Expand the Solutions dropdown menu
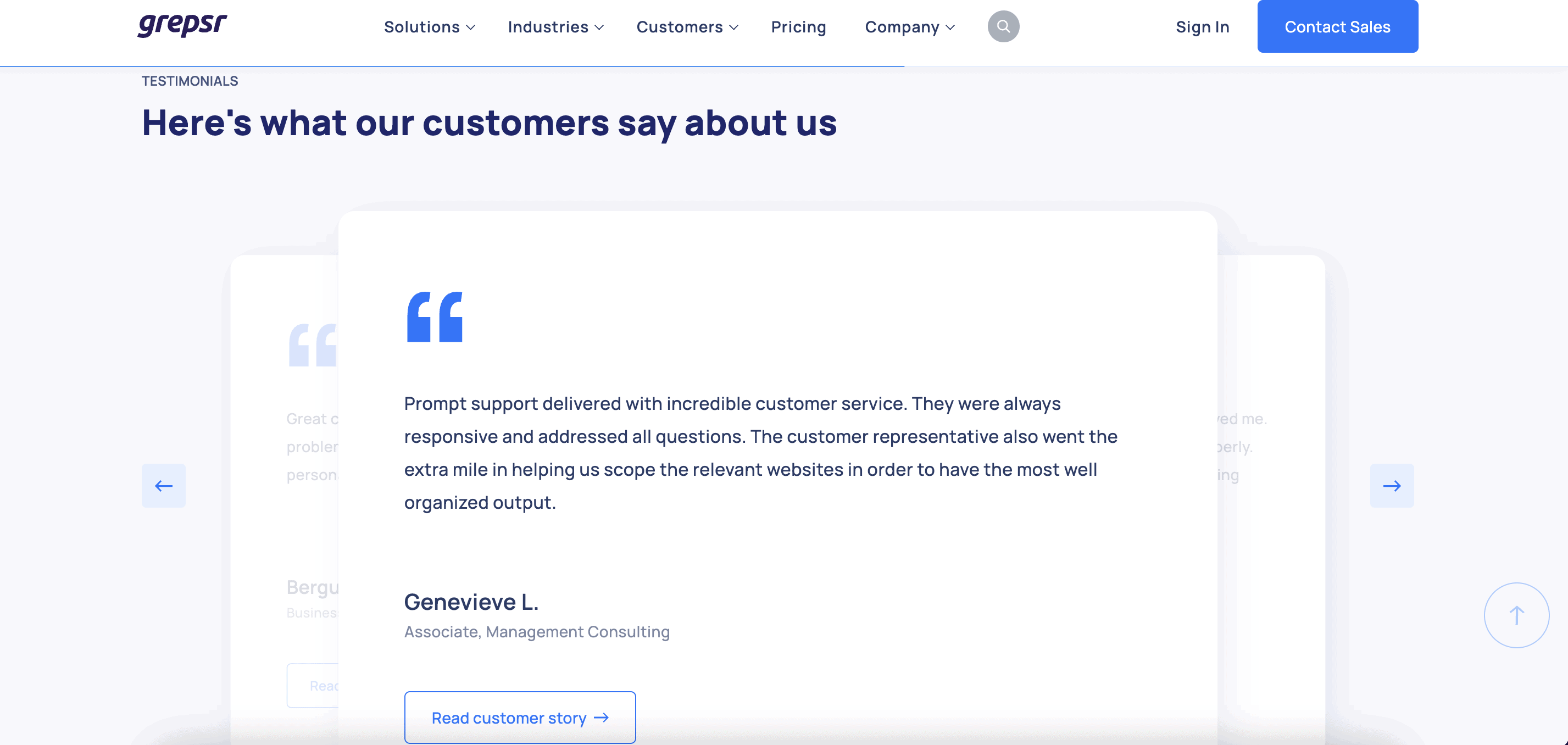 [x=429, y=27]
